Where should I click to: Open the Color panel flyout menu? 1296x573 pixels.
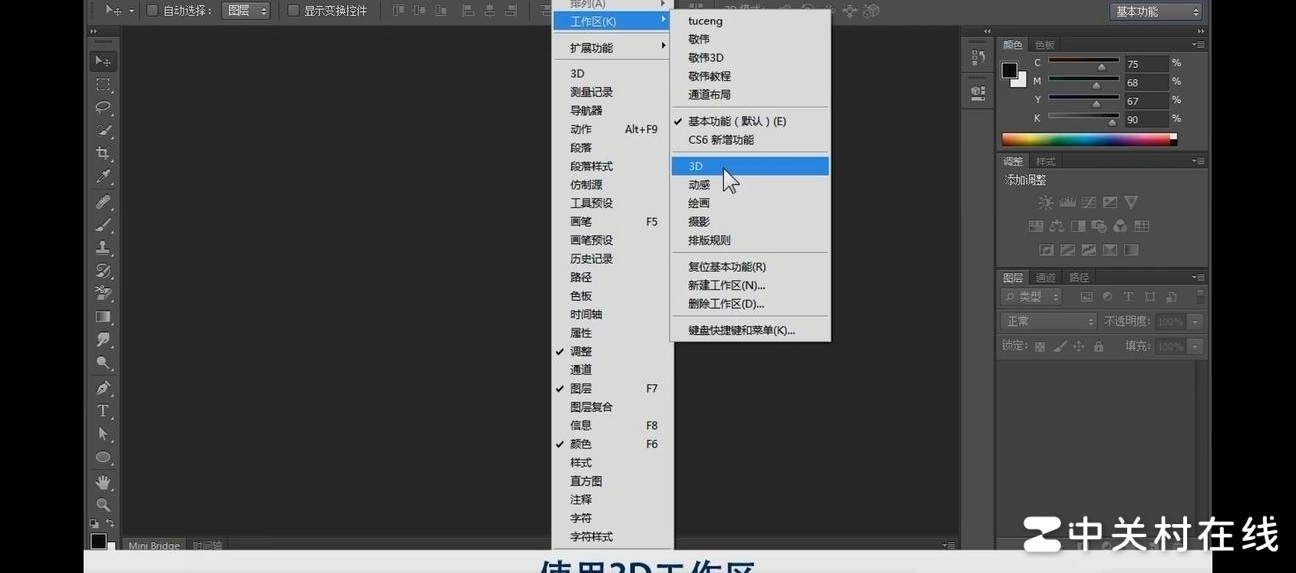(x=1198, y=45)
